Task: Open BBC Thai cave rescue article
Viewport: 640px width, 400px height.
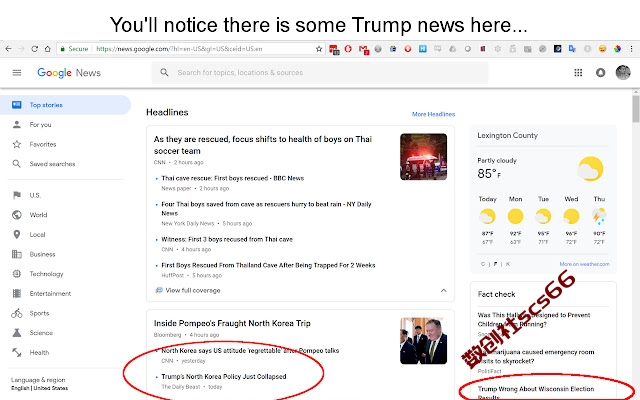Action: 233,178
